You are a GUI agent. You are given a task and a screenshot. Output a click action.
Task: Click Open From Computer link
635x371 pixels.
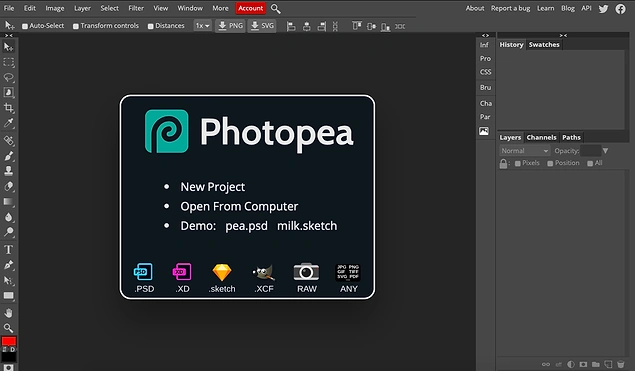[x=239, y=206]
